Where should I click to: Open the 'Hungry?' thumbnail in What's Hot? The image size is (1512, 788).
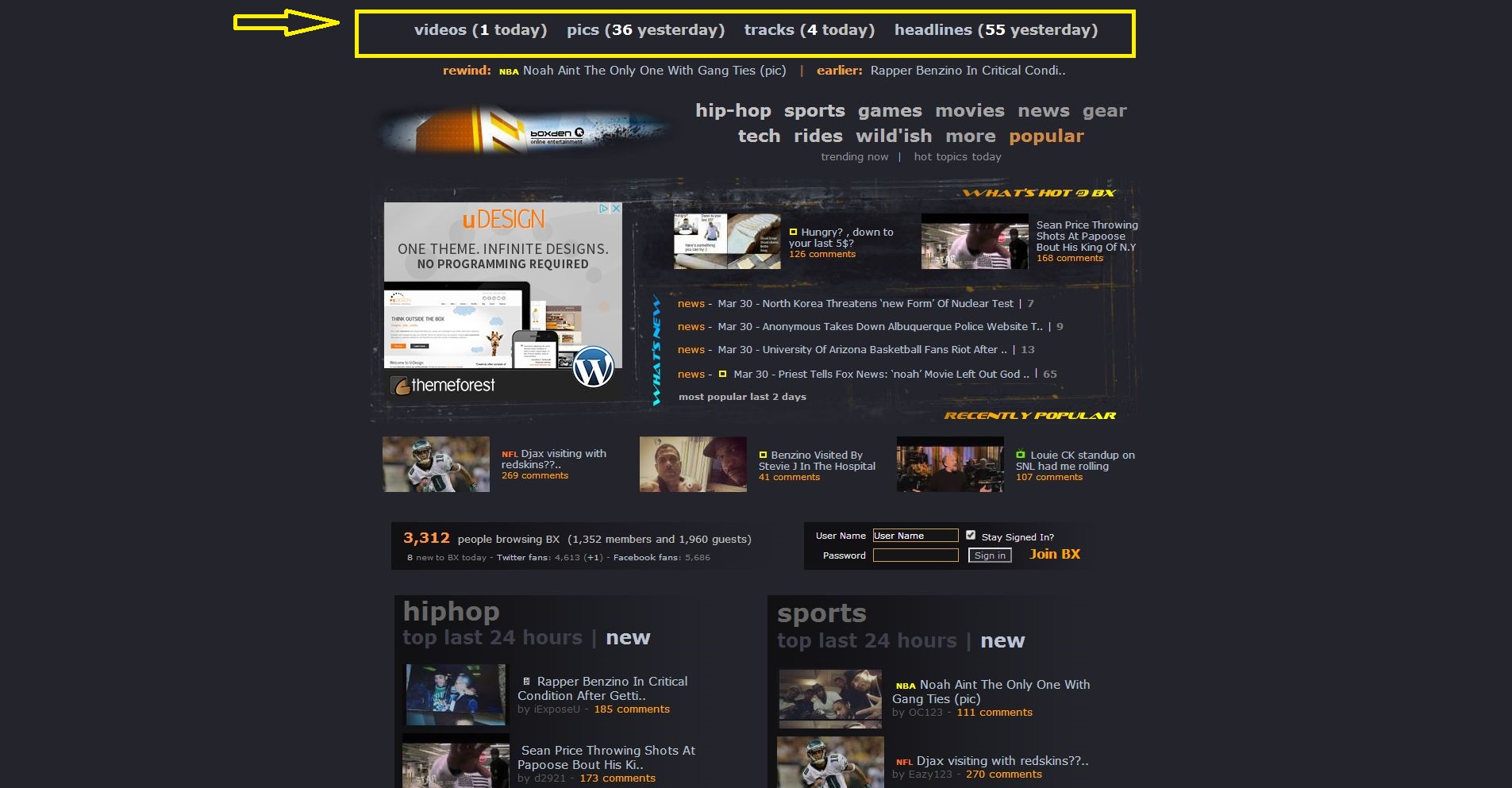point(726,241)
